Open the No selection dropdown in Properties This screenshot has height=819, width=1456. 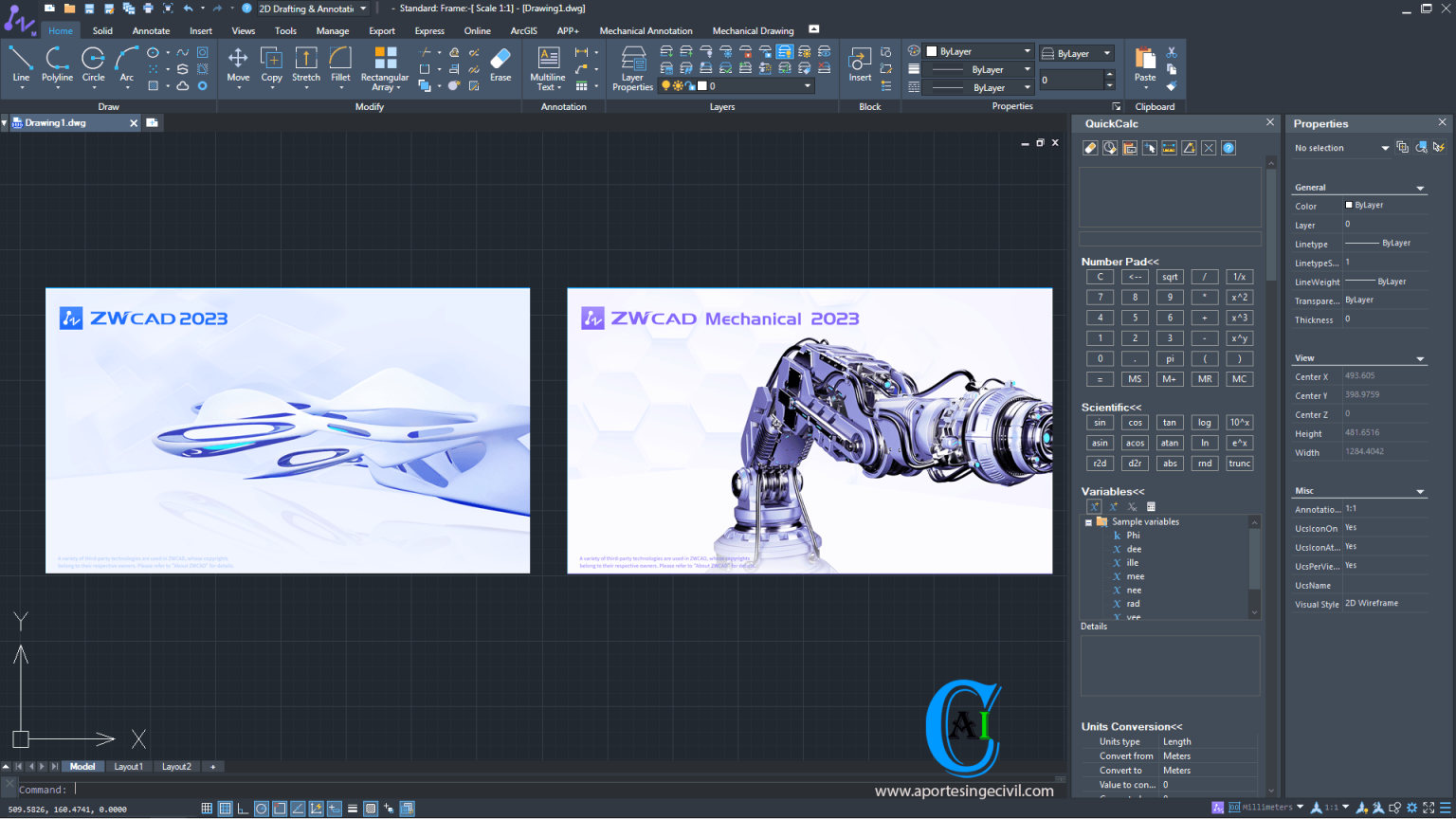[x=1385, y=148]
